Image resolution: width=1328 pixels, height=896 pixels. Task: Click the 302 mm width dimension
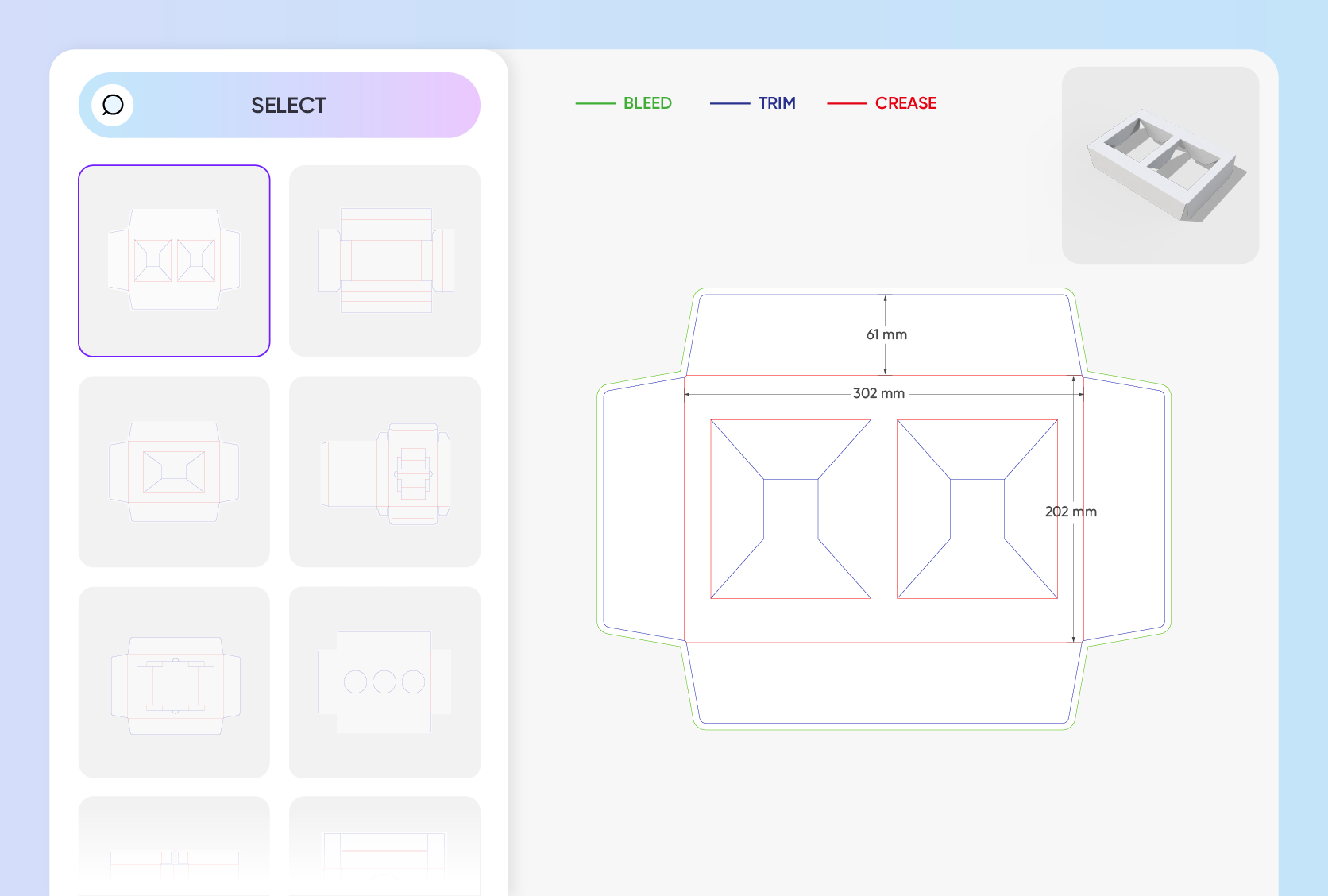[878, 393]
